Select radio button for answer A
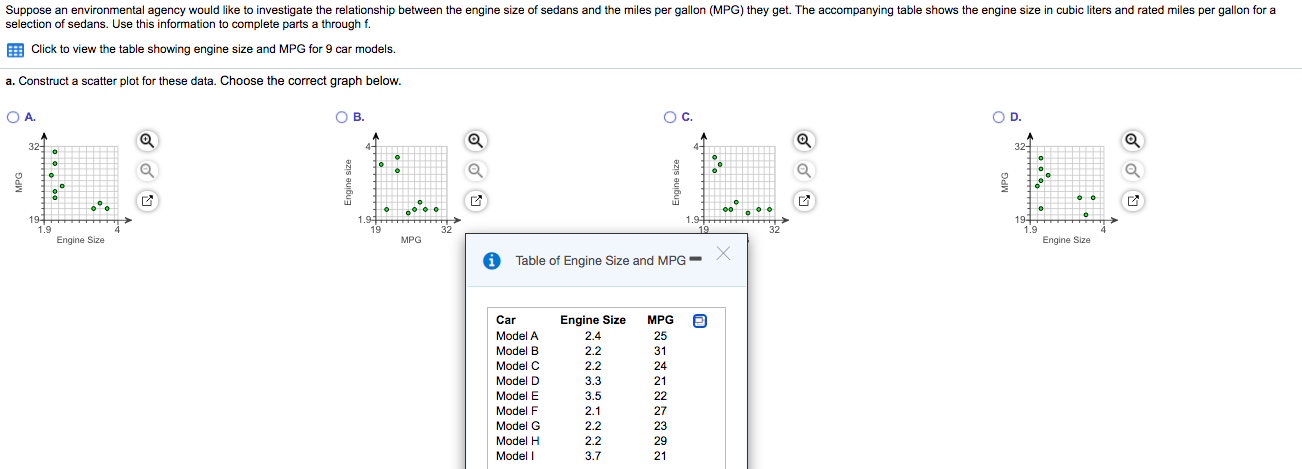The height and width of the screenshot is (469, 1302). click(13, 117)
